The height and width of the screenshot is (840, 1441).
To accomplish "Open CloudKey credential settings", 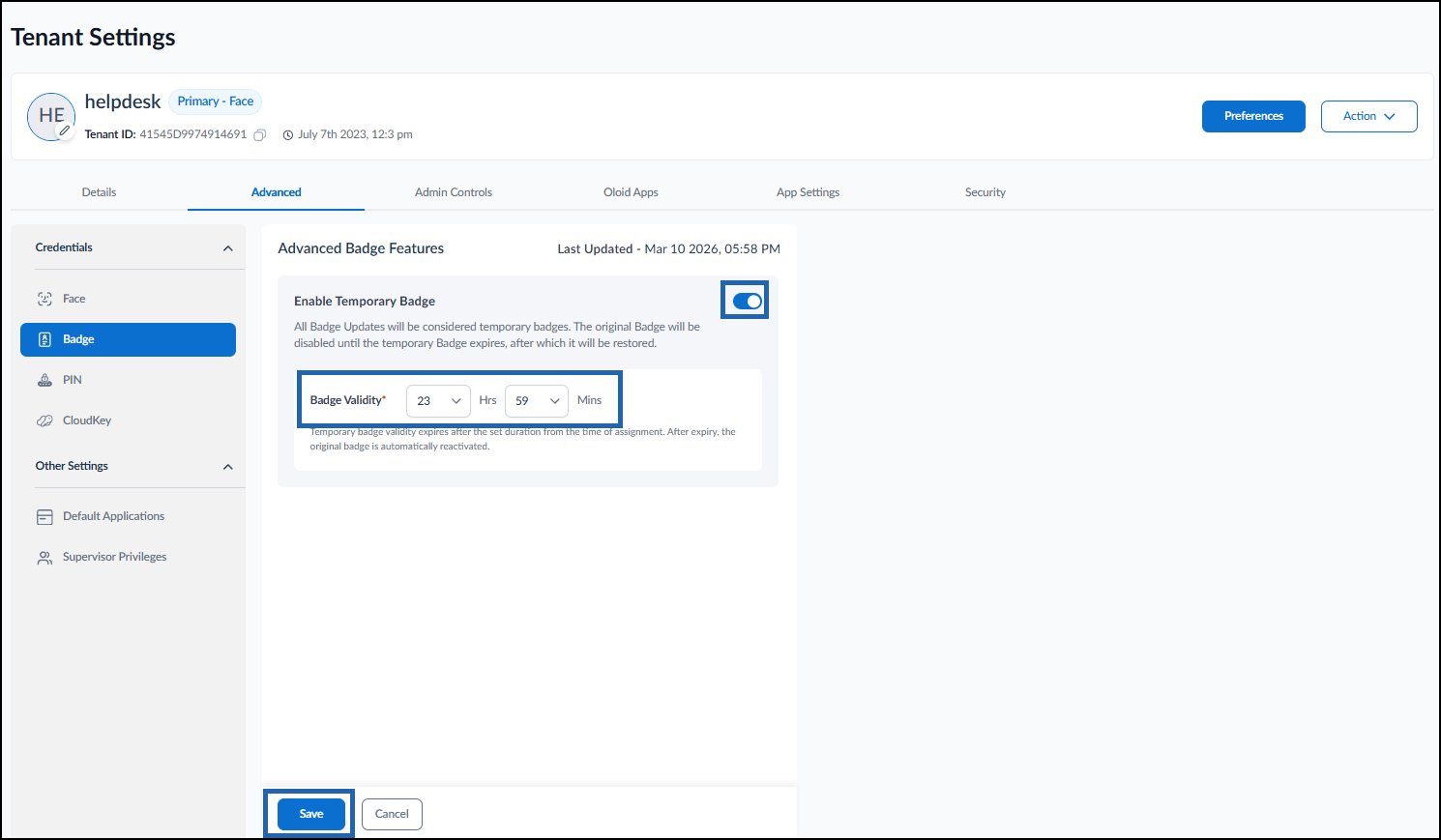I will [128, 420].
